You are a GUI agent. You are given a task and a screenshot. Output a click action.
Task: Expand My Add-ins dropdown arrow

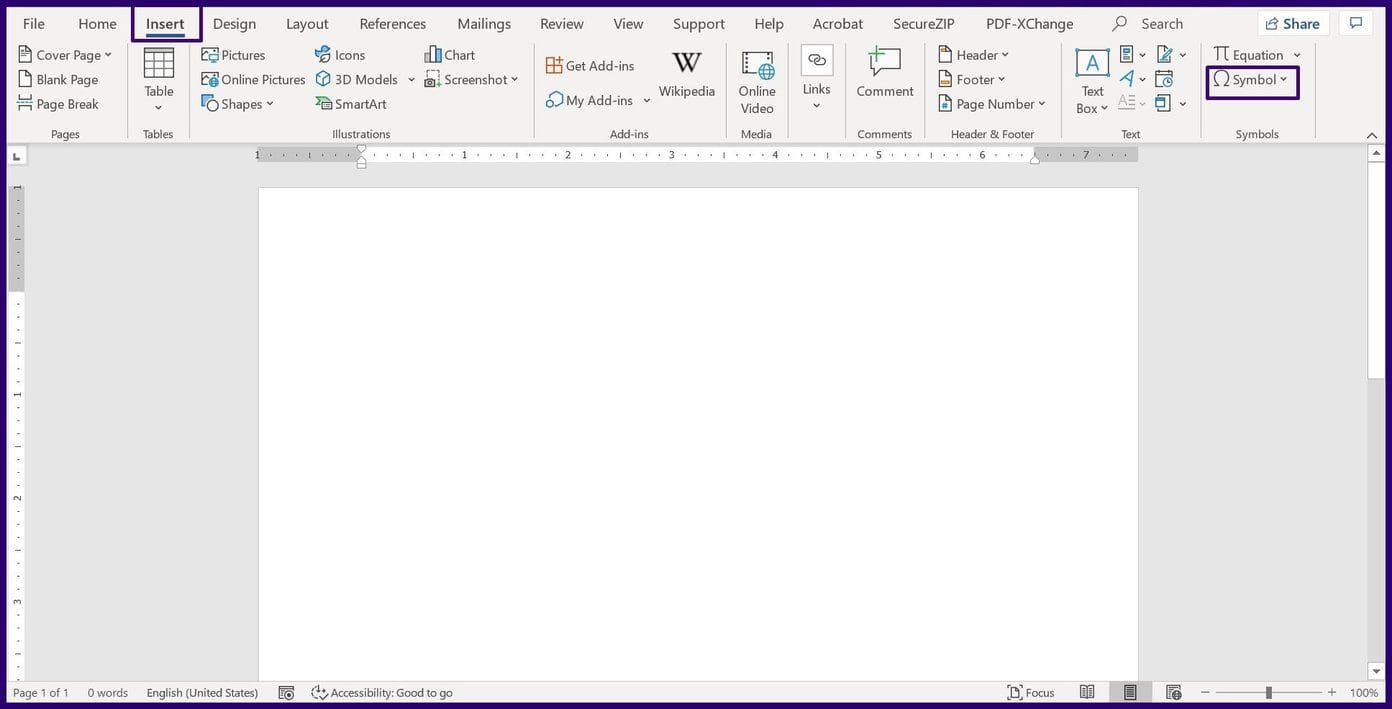pyautogui.click(x=647, y=100)
